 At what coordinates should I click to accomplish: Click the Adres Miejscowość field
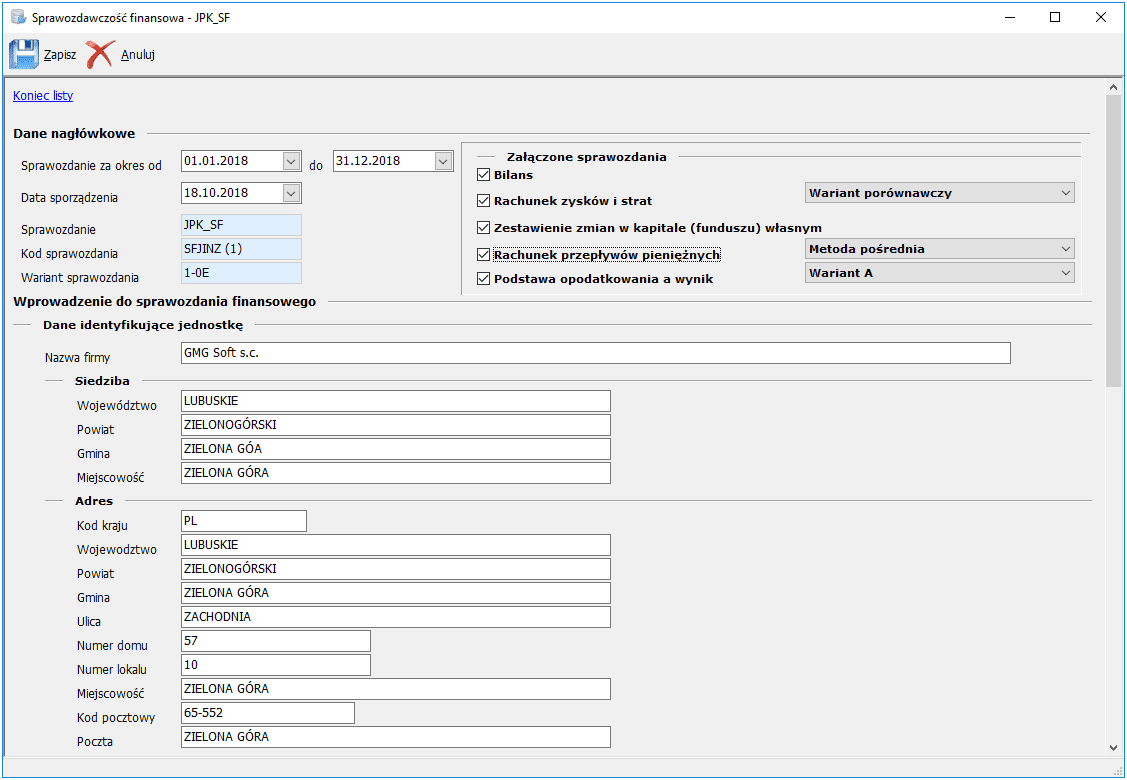tap(396, 689)
